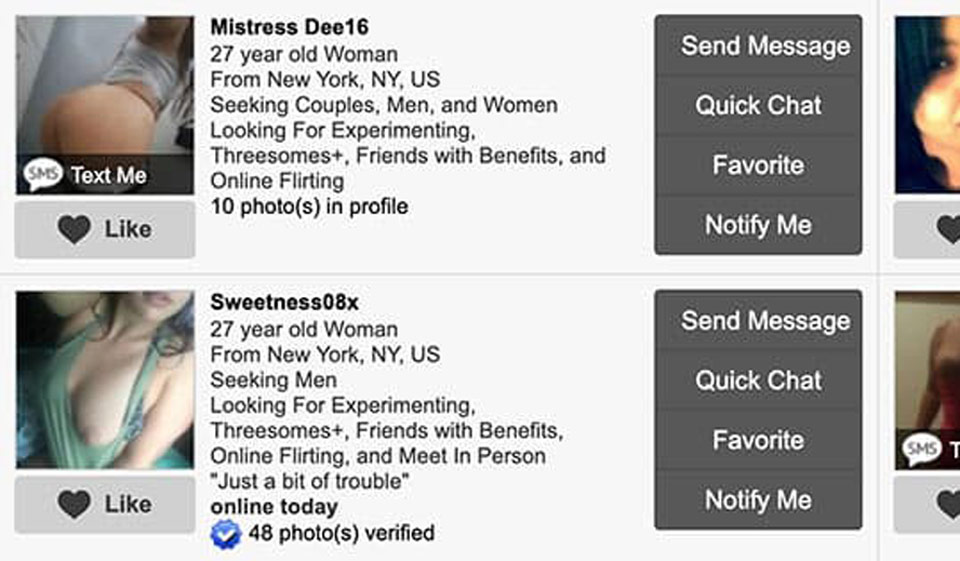960x561 pixels.
Task: Start Quick Chat with Mistress Dee16
Action: tap(758, 106)
